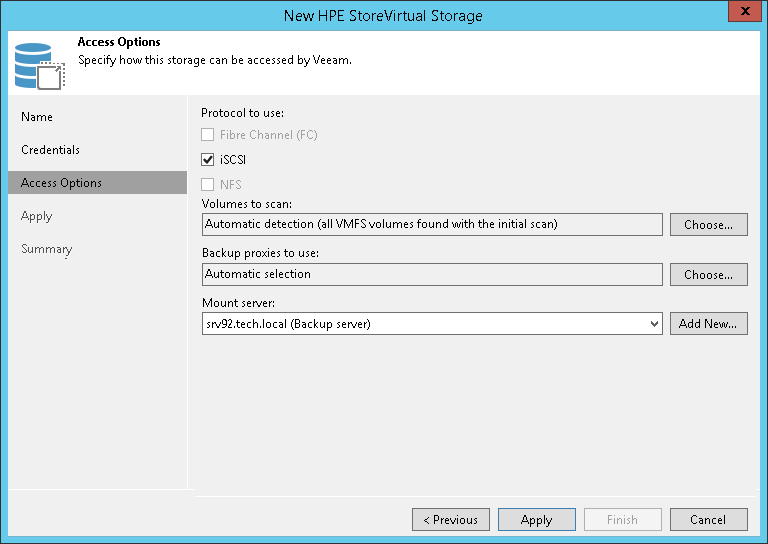
Task: Click the Backup proxies Automatic selection field
Action: (x=432, y=274)
